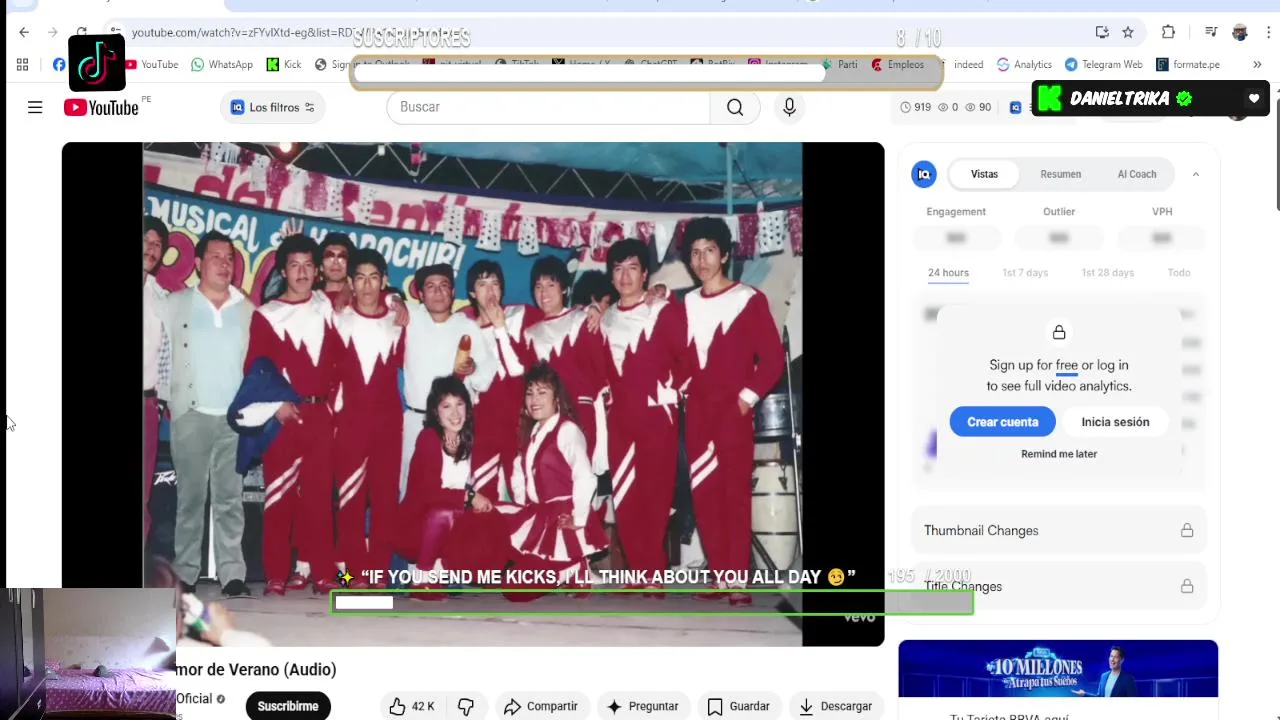Click the install app icon in the address bar
The width and height of the screenshot is (1280, 720).
(1102, 32)
